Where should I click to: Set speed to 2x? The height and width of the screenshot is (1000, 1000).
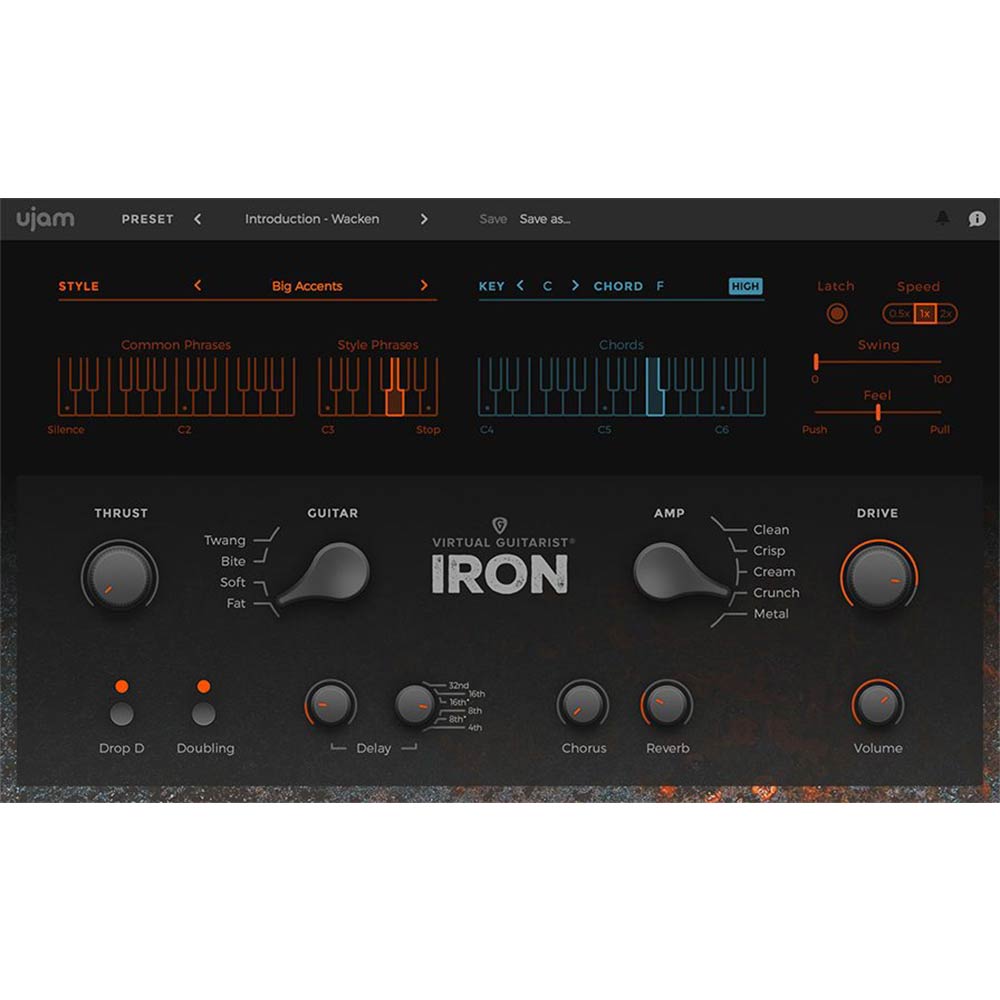(x=946, y=313)
